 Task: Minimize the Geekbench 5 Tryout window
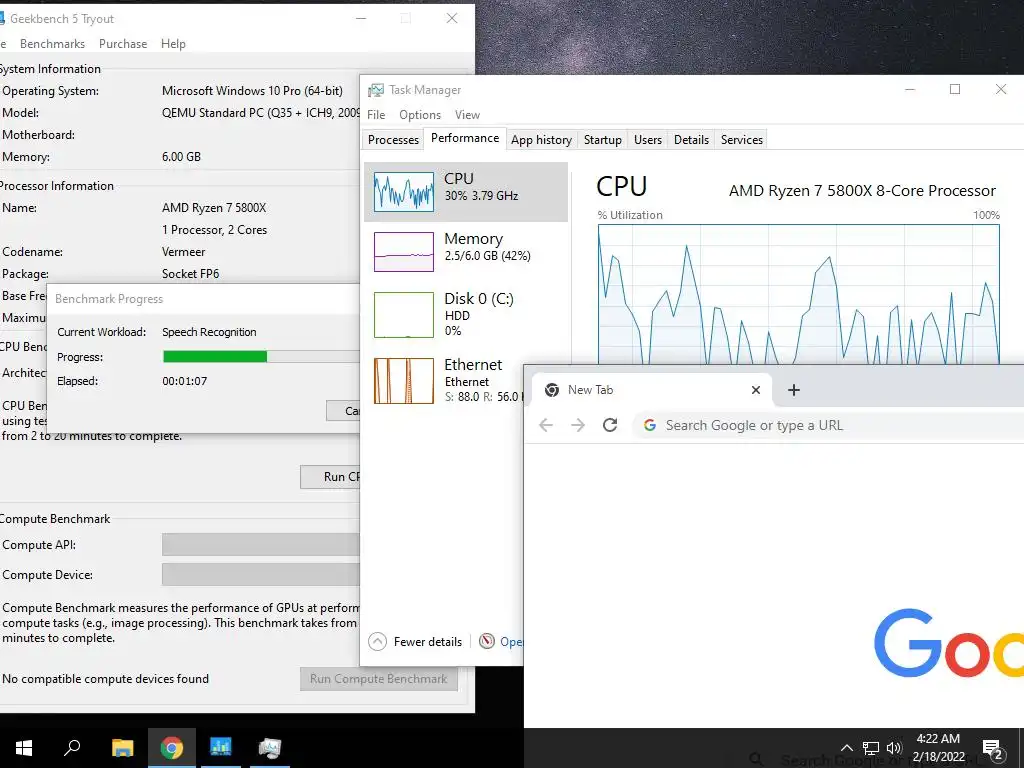pos(360,18)
